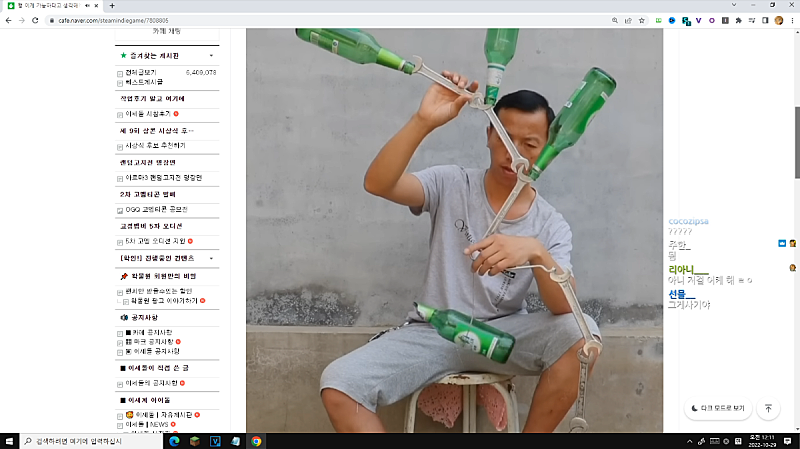Open the 왁물원 듣고 이야기하기 board
The height and width of the screenshot is (449, 800).
164,301
